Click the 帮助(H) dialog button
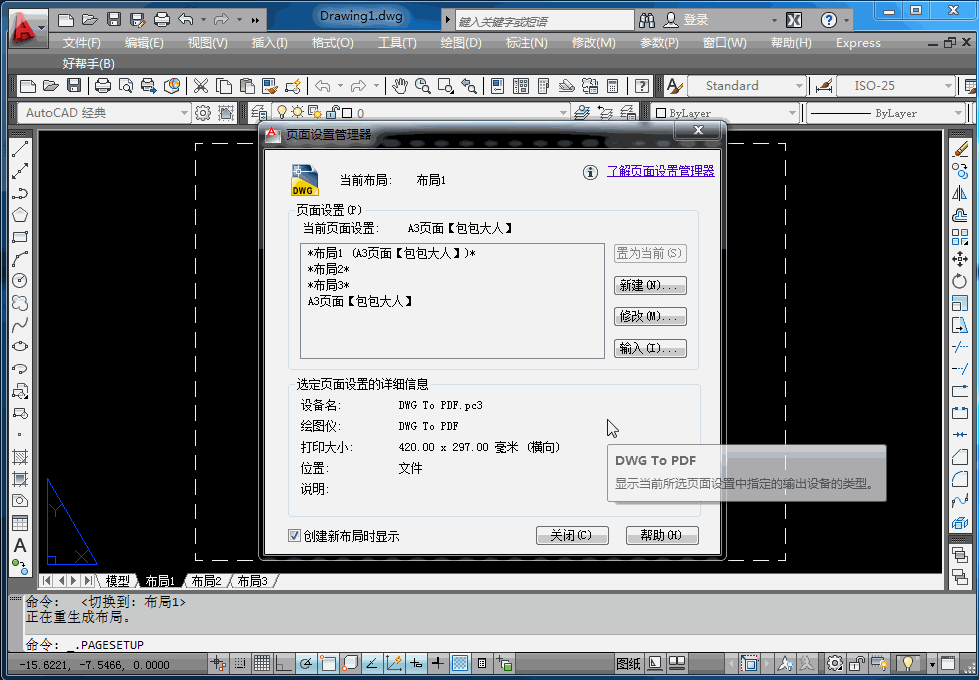The height and width of the screenshot is (680, 979). (x=662, y=535)
